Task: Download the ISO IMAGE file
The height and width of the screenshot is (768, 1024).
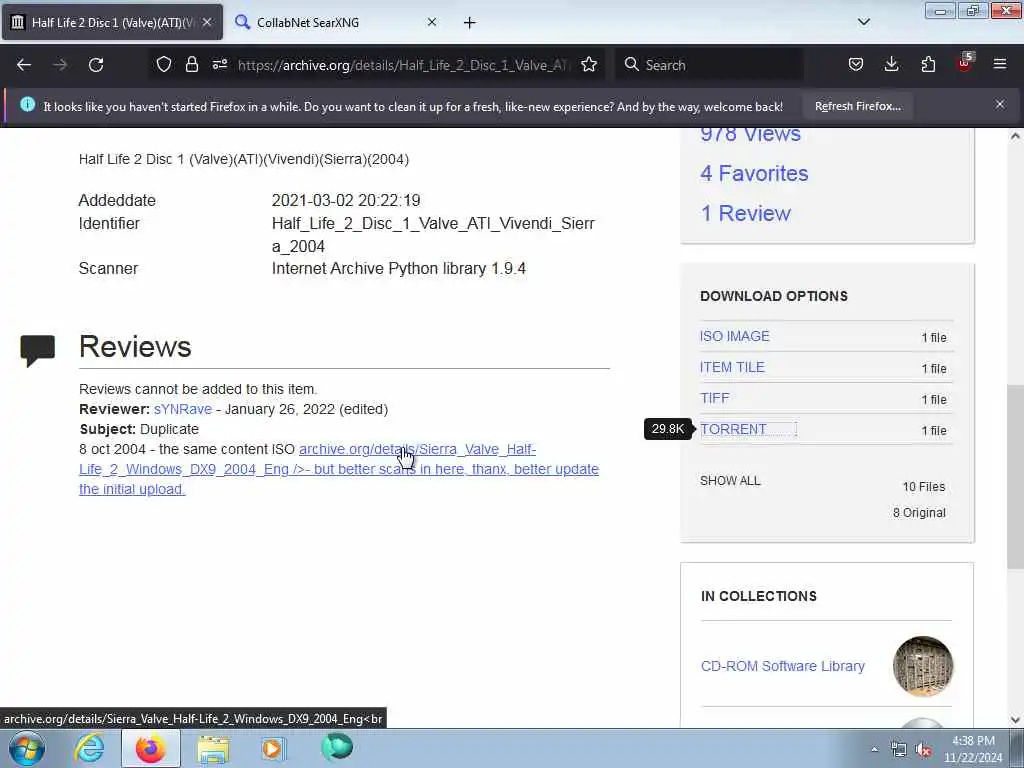Action: point(735,336)
